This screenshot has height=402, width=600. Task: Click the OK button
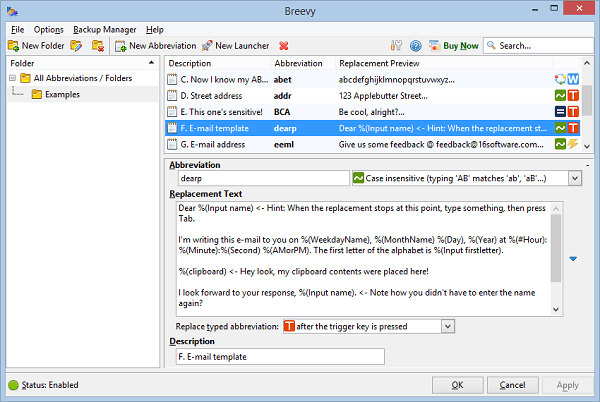click(x=458, y=385)
